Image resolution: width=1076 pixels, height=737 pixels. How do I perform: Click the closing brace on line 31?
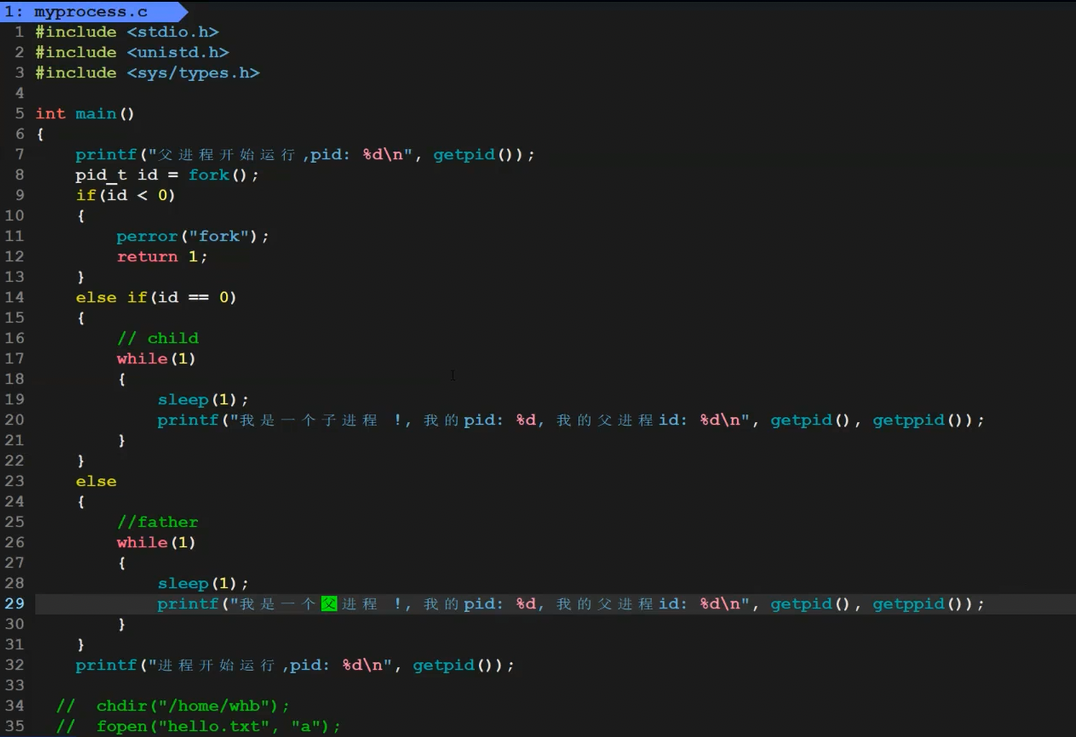coord(81,645)
